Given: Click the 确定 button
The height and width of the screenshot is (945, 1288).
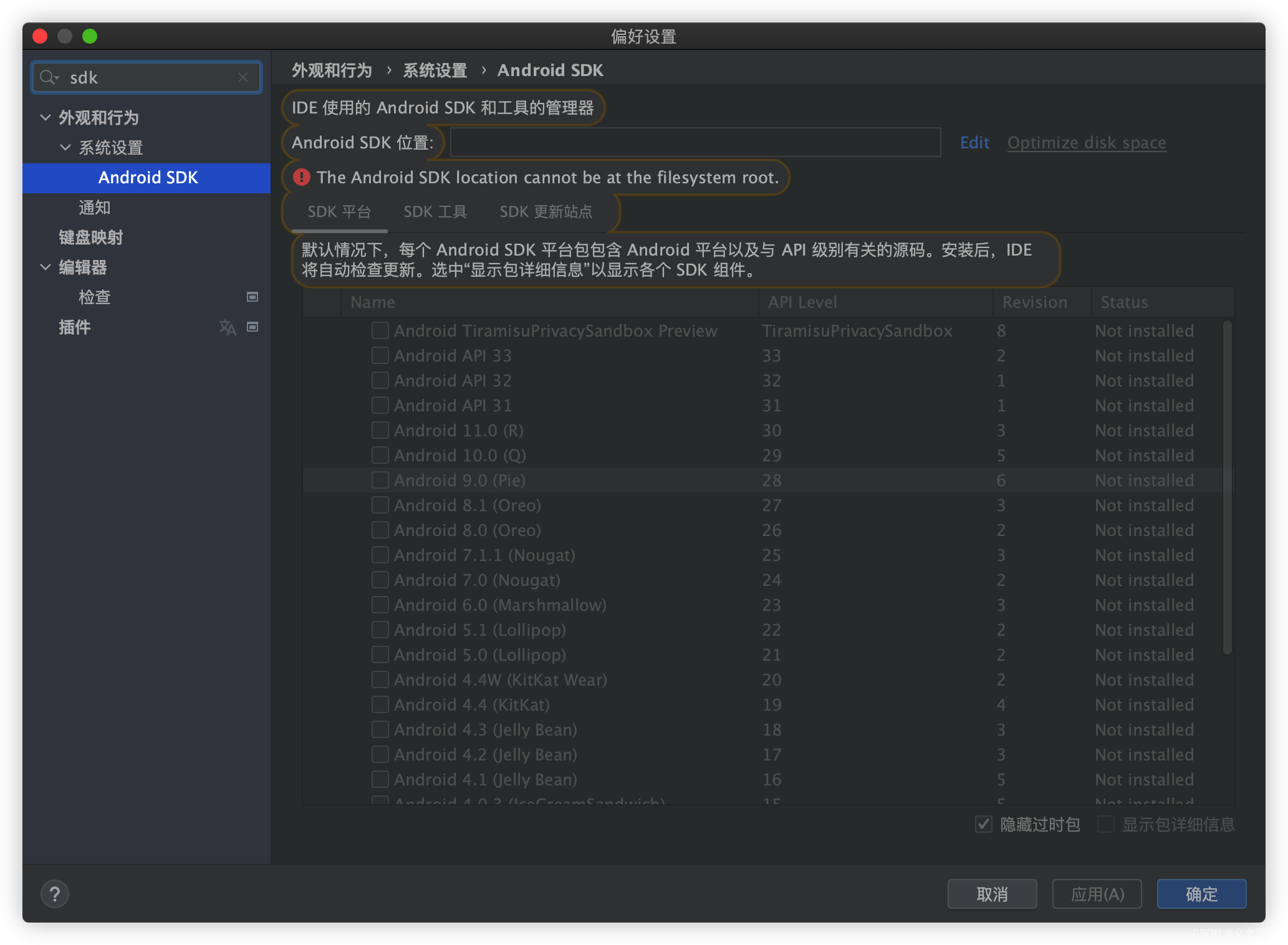Looking at the screenshot, I should (1201, 894).
